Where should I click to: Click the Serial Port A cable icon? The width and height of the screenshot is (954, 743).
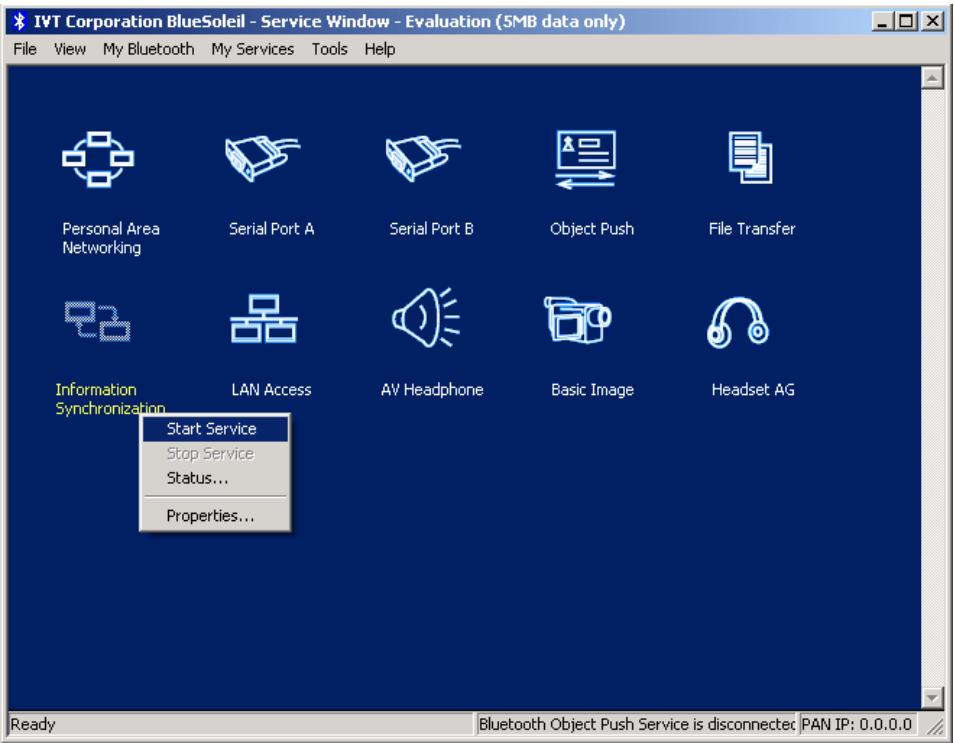coord(262,158)
